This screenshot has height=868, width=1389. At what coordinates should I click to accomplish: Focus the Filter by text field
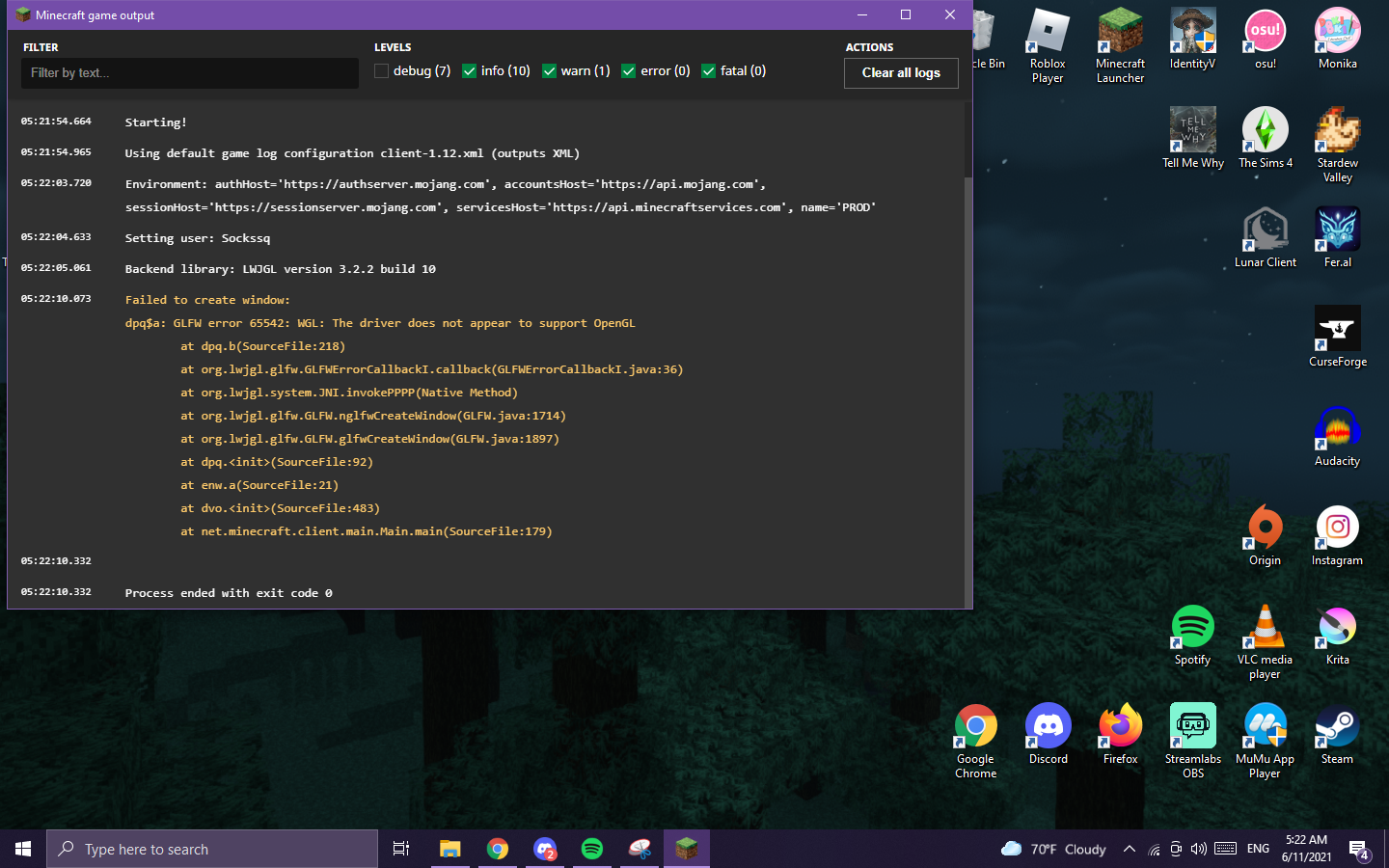tap(190, 73)
